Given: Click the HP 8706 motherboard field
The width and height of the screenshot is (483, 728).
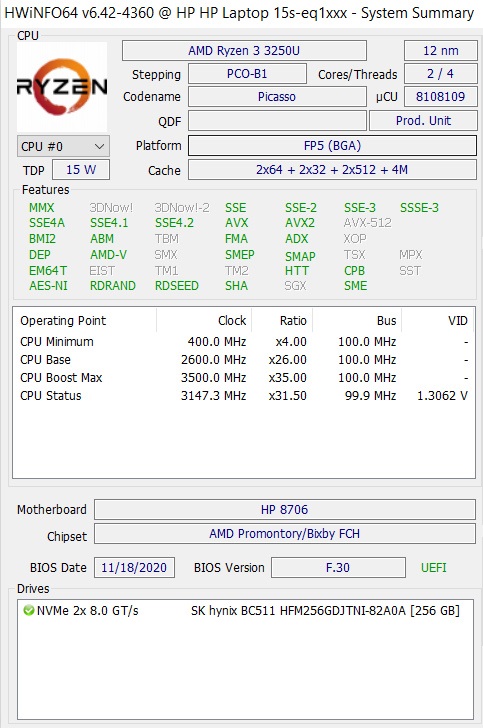Looking at the screenshot, I should [285, 510].
